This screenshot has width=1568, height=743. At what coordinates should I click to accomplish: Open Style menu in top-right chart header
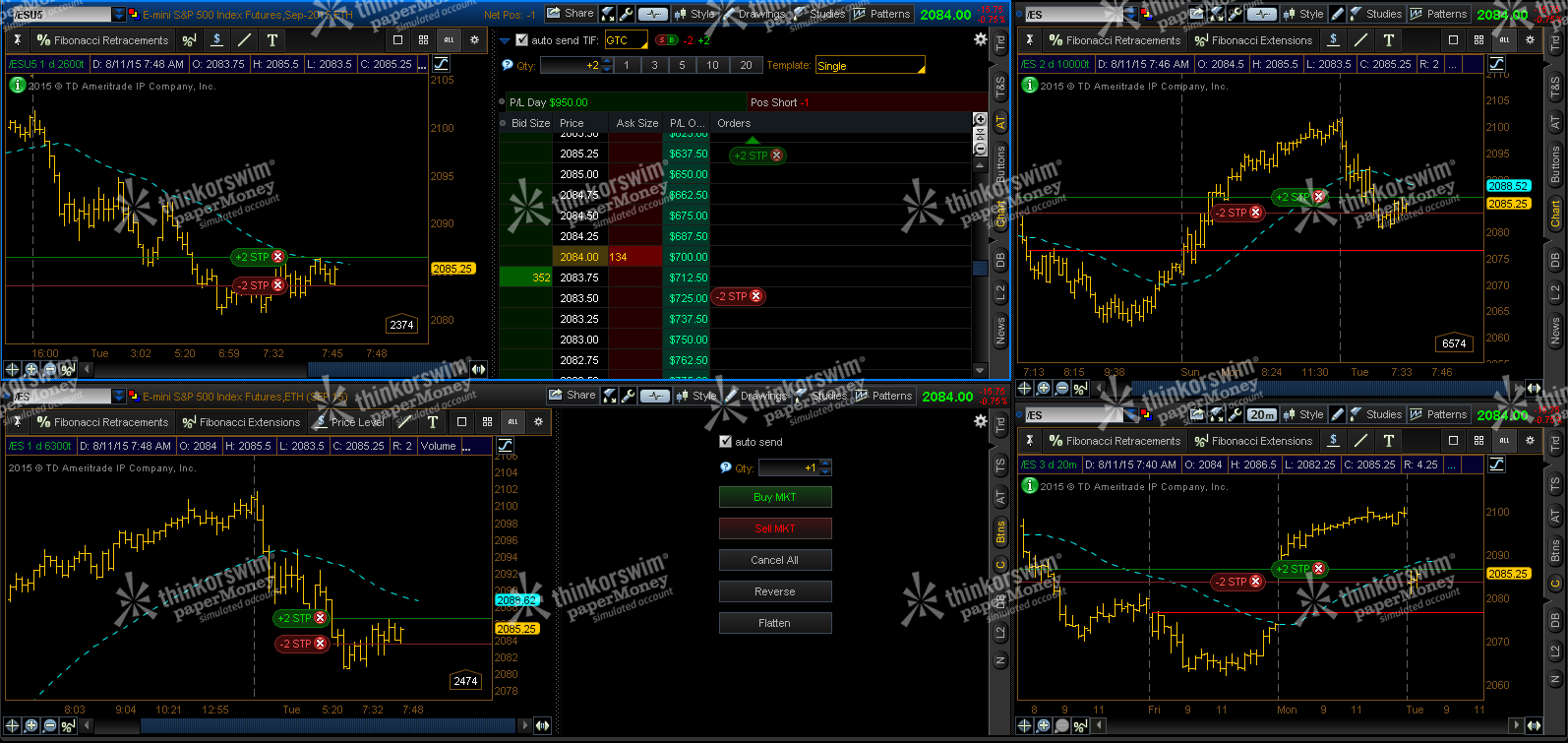(1302, 14)
